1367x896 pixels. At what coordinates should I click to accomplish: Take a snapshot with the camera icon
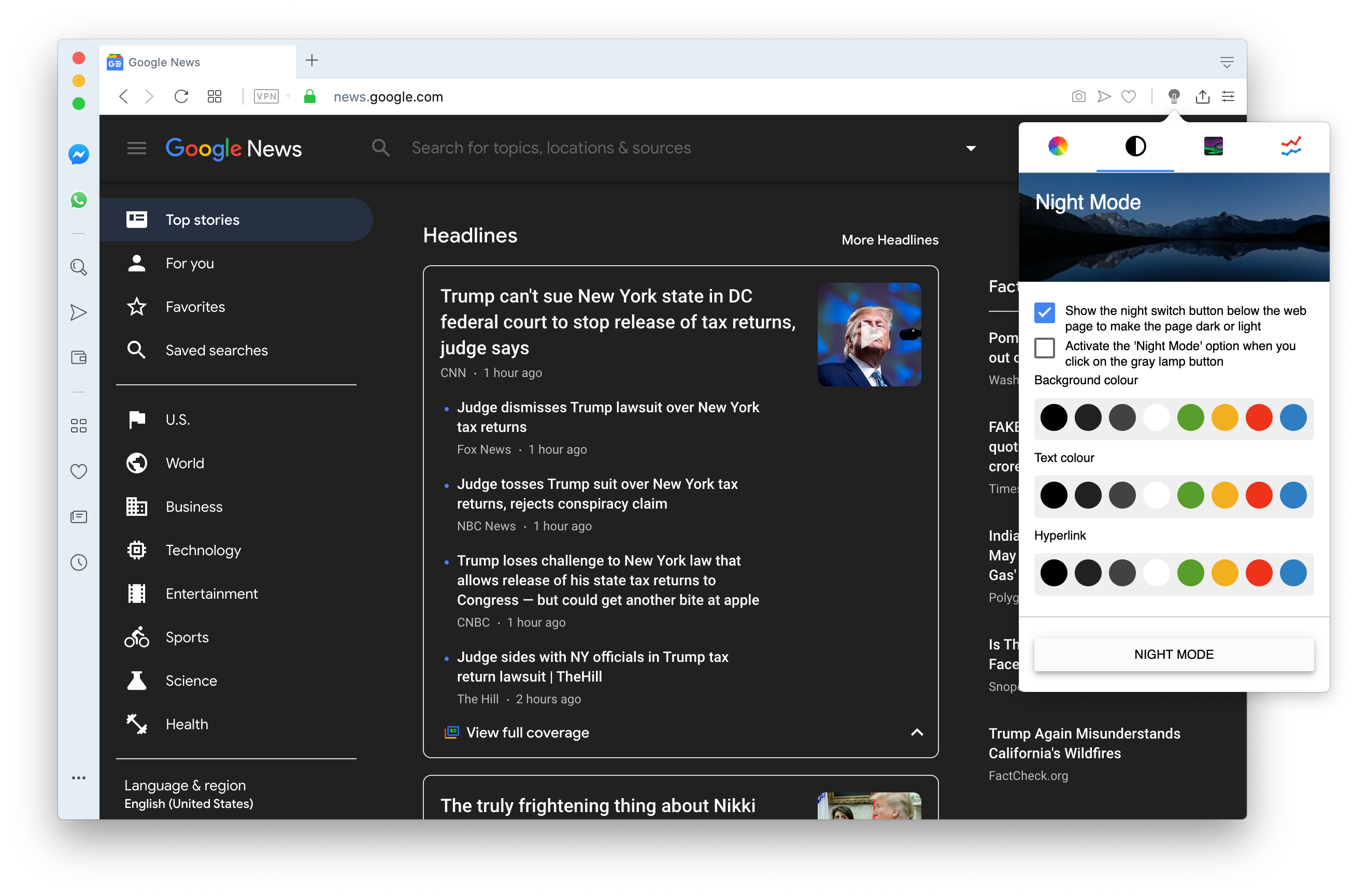1079,96
